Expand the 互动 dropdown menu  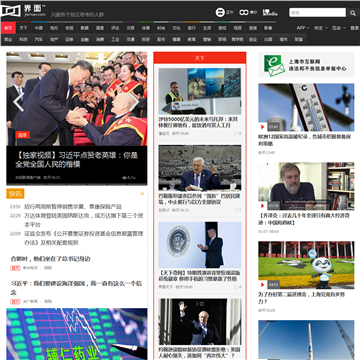tap(338, 28)
